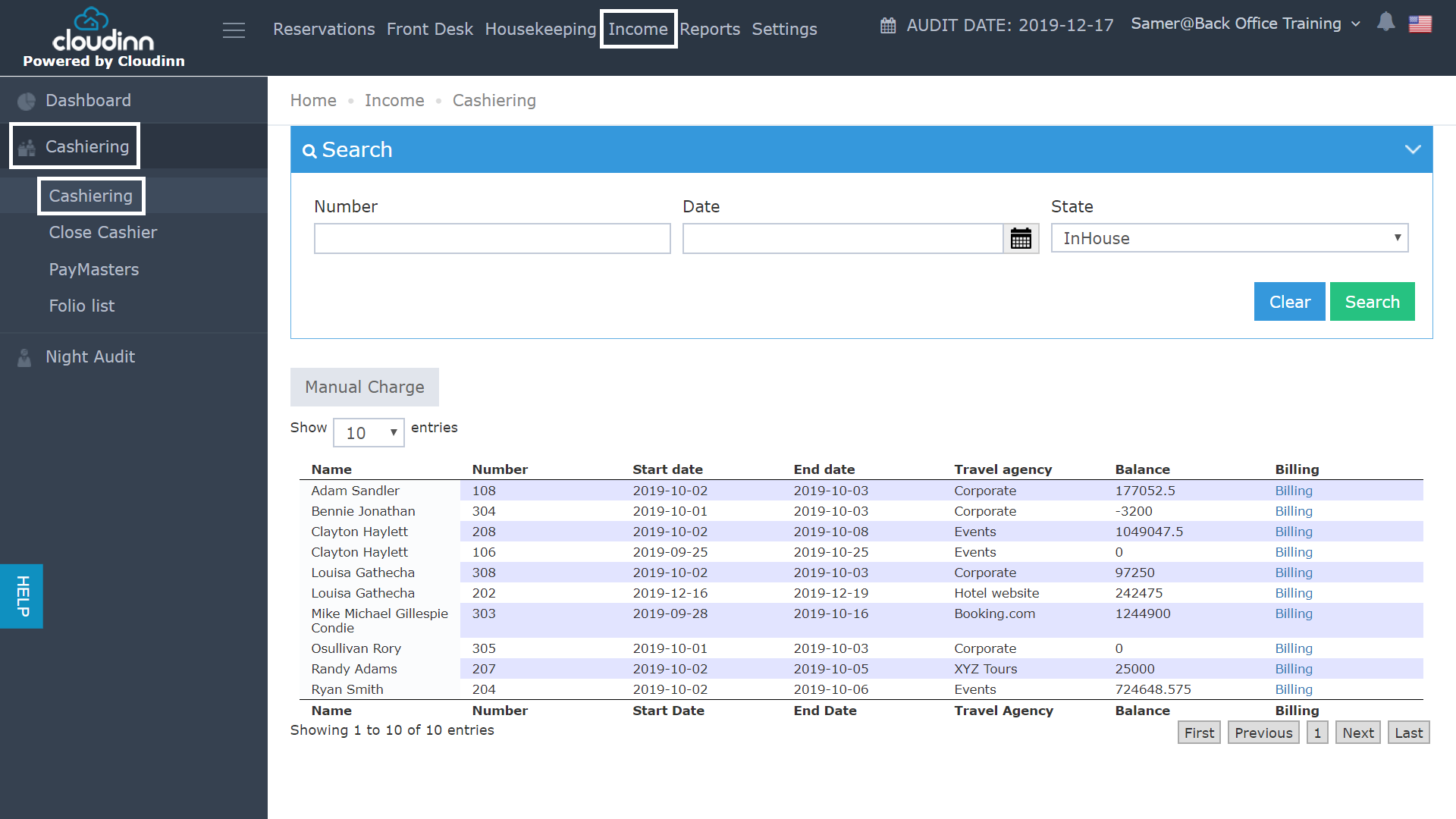This screenshot has width=1456, height=819.
Task: Select Cashiering sub-item in sidebar
Action: click(91, 196)
